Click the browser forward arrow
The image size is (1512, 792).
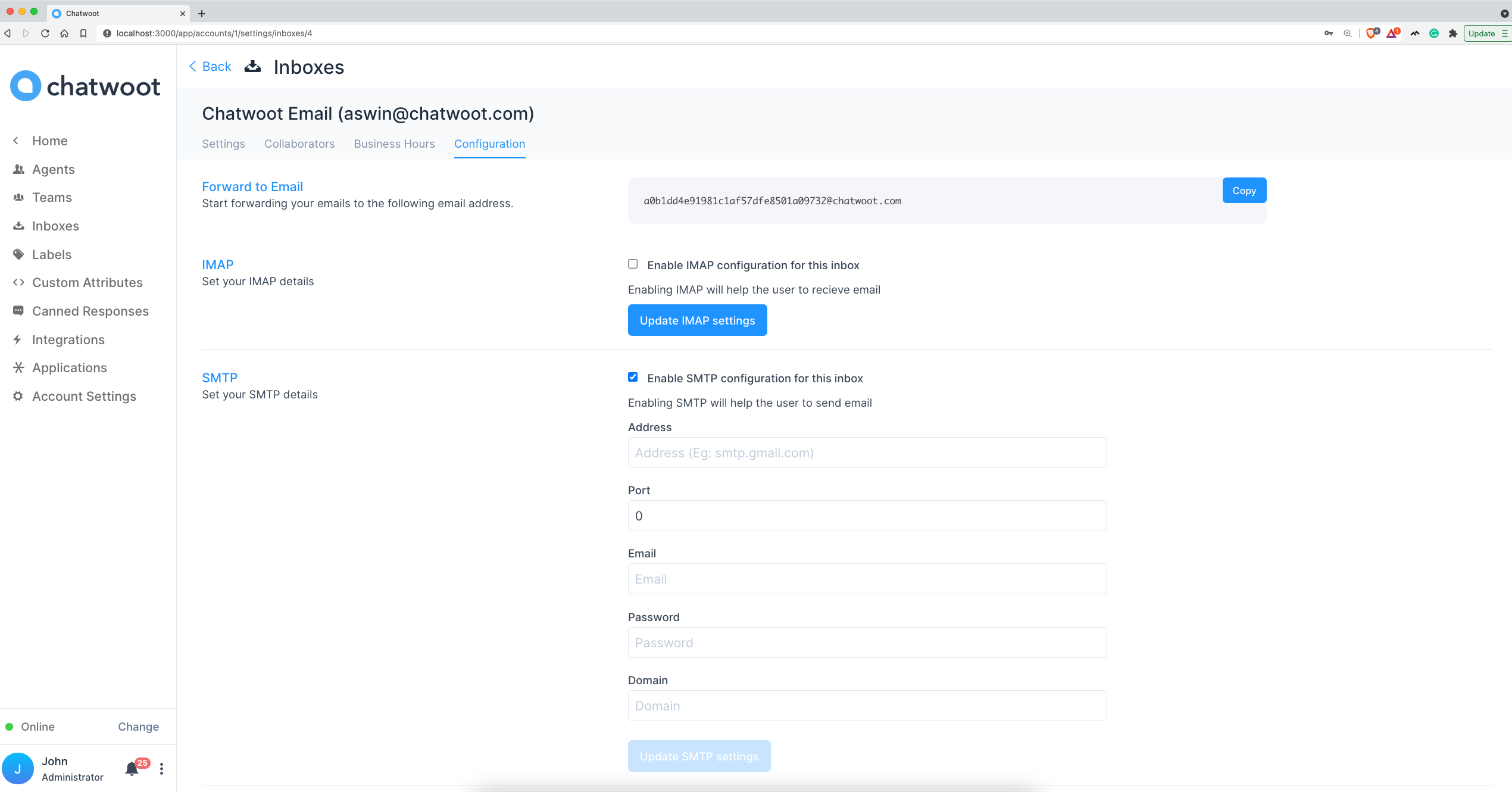[26, 33]
